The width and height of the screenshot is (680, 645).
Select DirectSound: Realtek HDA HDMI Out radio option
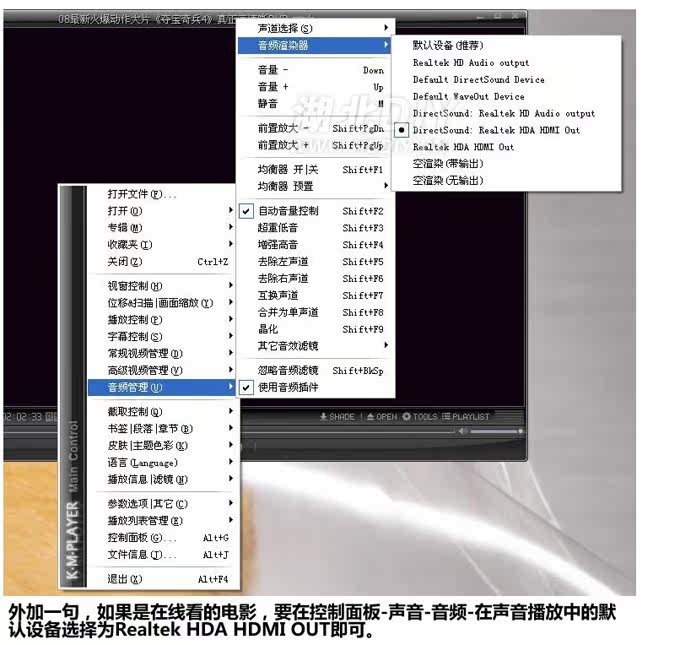click(496, 130)
